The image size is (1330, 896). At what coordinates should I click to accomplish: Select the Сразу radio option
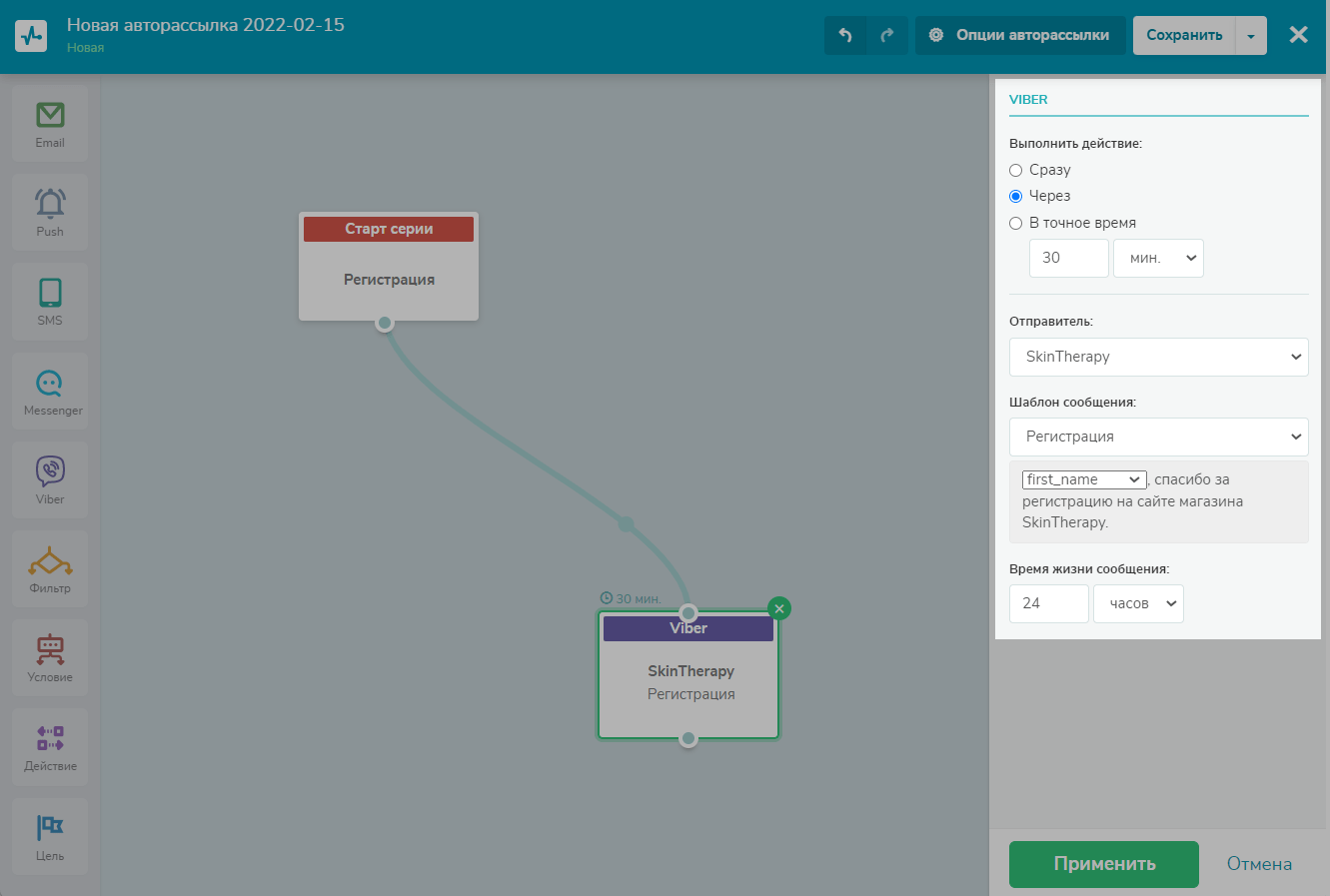pos(1015,170)
